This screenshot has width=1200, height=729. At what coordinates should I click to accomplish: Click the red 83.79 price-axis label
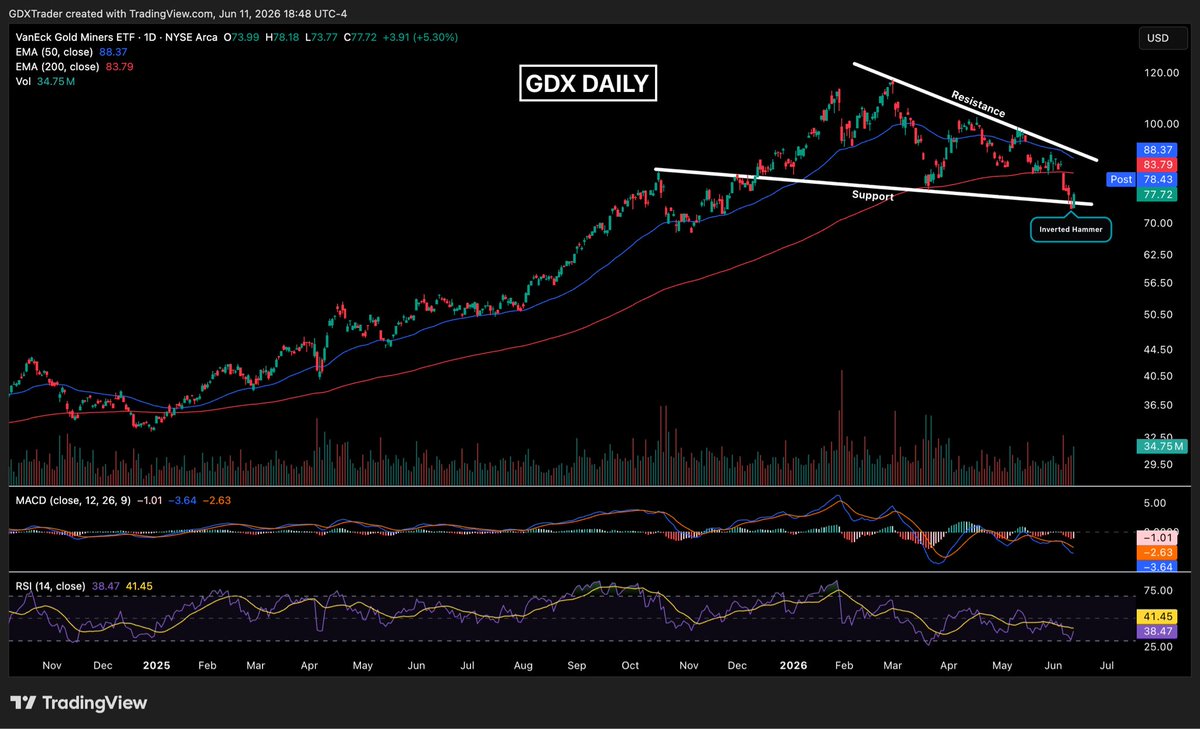[1156, 163]
